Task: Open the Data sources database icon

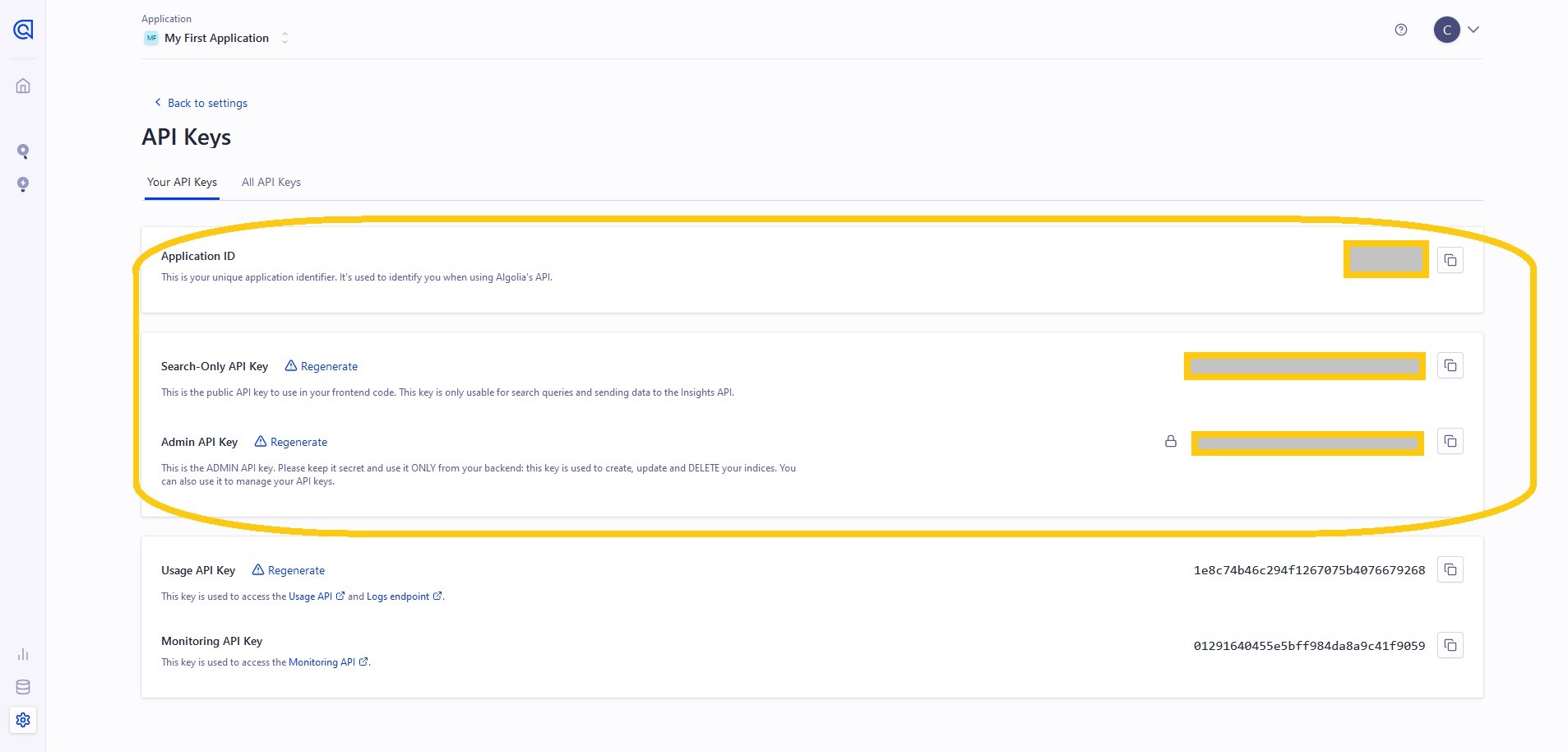Action: tap(22, 686)
